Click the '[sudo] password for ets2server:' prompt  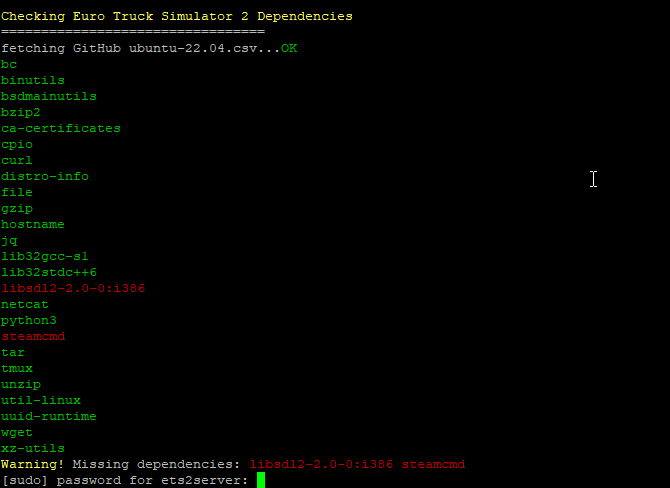click(125, 480)
